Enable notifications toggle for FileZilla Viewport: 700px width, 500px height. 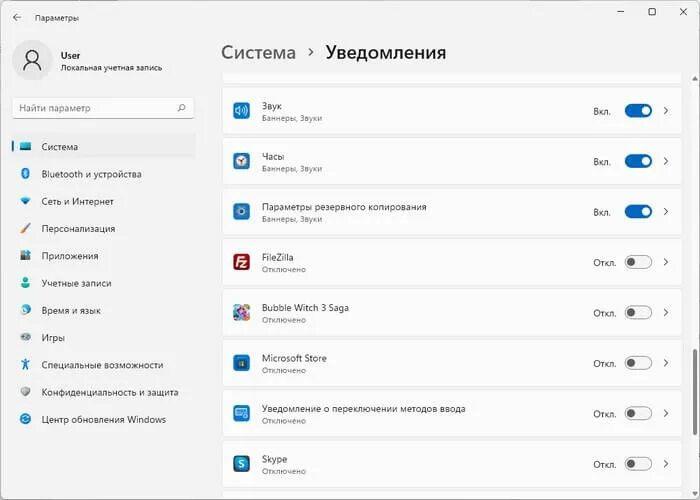(638, 262)
